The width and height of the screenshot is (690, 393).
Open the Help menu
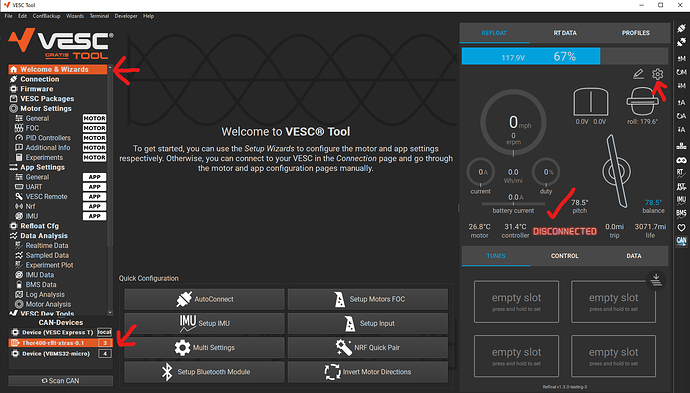tap(148, 16)
